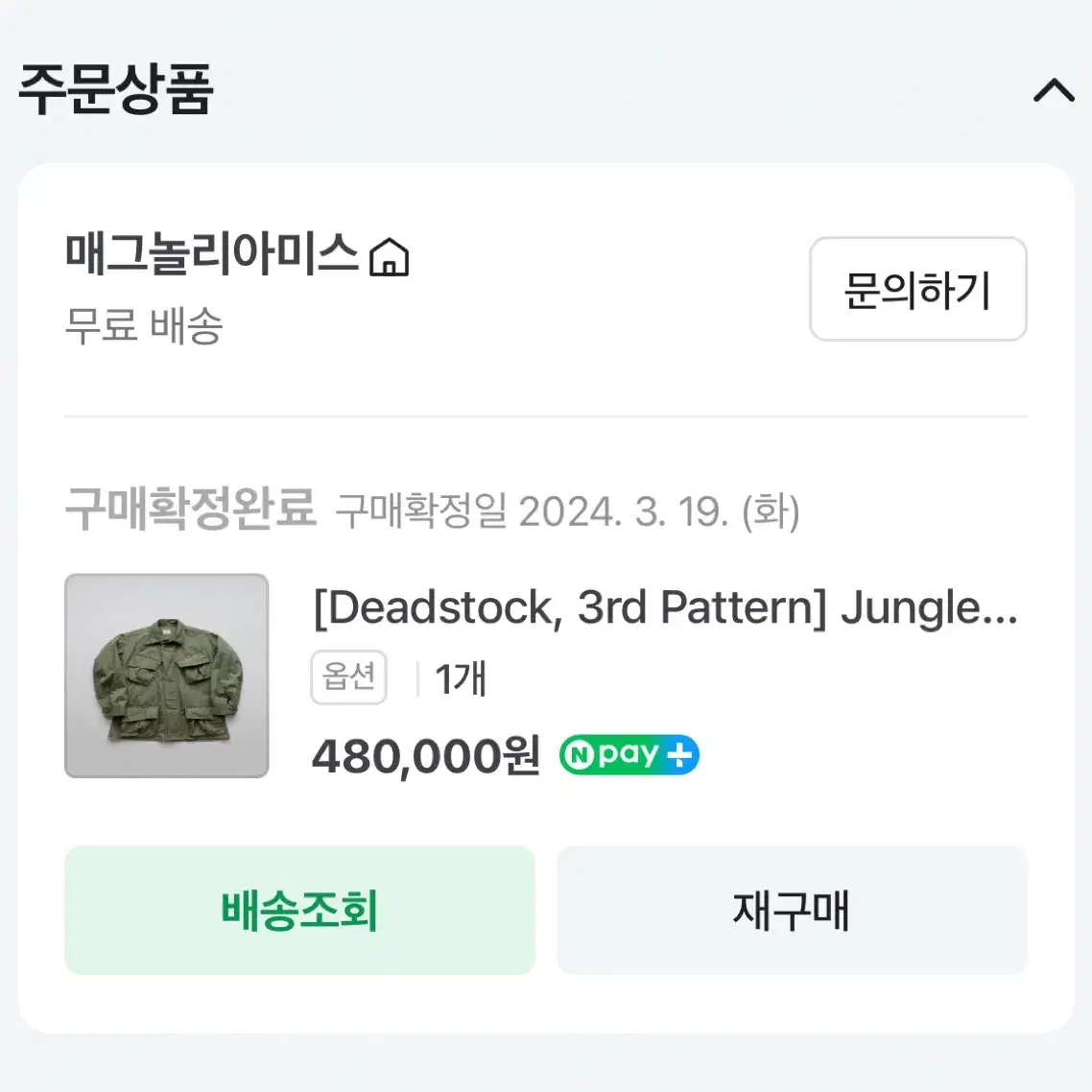Open the green jungle jacket thumbnail
The image size is (1092, 1092).
pos(166,676)
